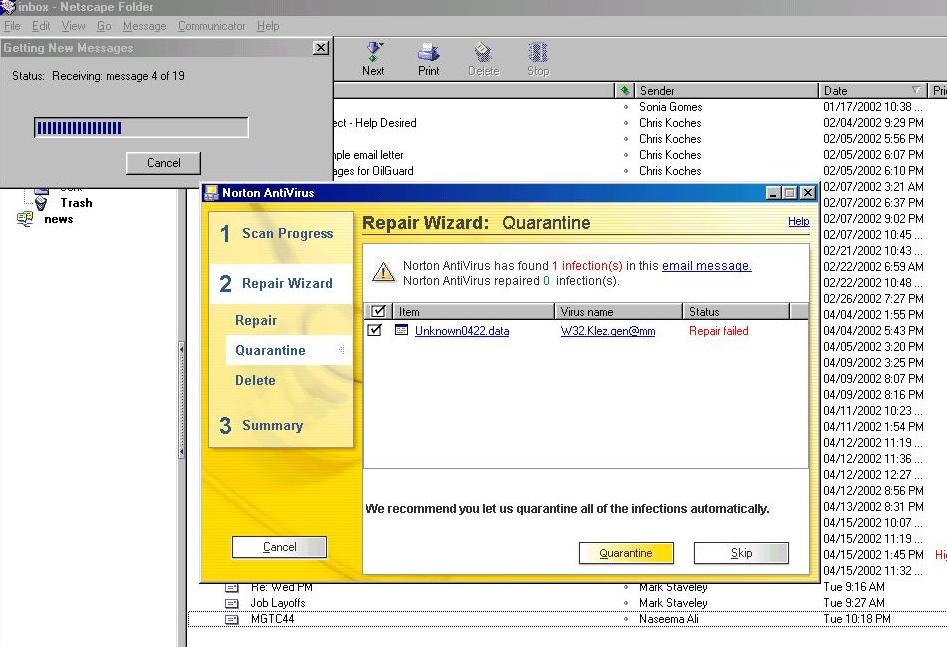947x647 pixels.
Task: Click the file icon beside Unknown0422.data
Action: pyautogui.click(x=401, y=330)
